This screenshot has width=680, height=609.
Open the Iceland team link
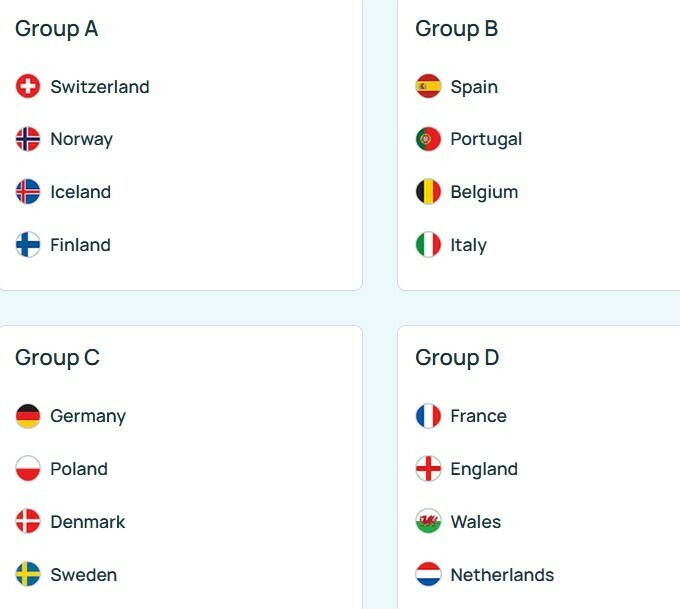pyautogui.click(x=80, y=192)
